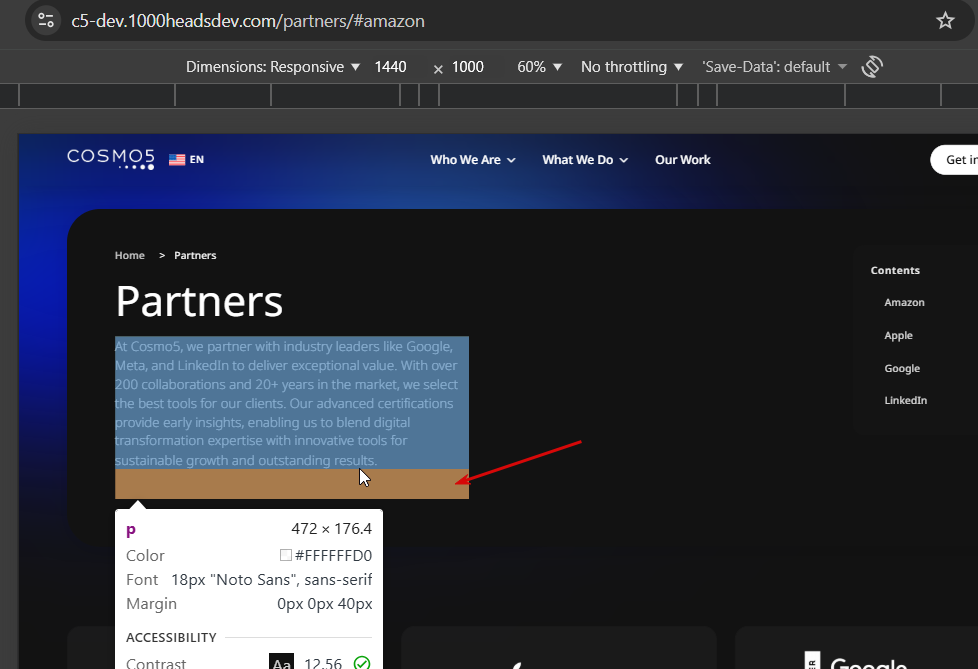Click the Partners breadcrumb item
The image size is (978, 669).
point(195,255)
